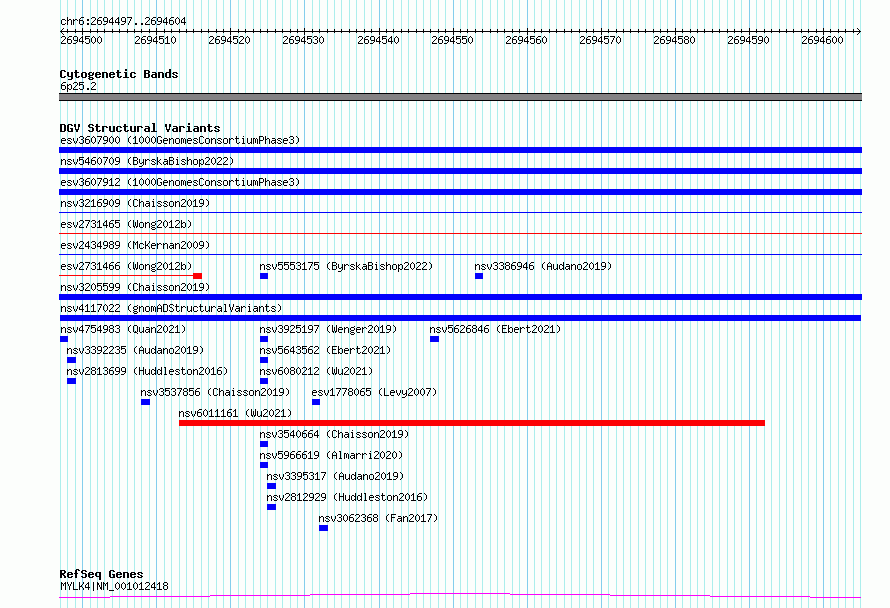Screen dimensions: 890x608
Task: Select the nsv3062368 (Fan2017) label
Action: (x=378, y=518)
